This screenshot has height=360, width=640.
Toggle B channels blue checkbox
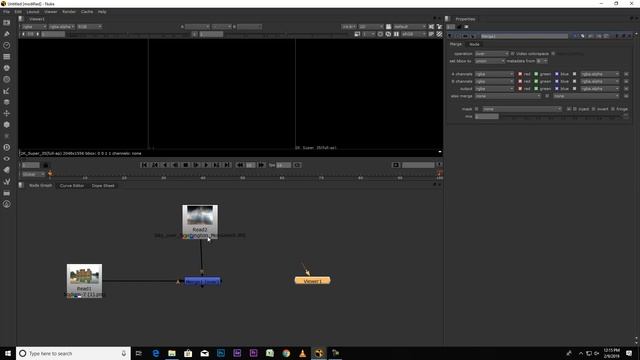557,82
